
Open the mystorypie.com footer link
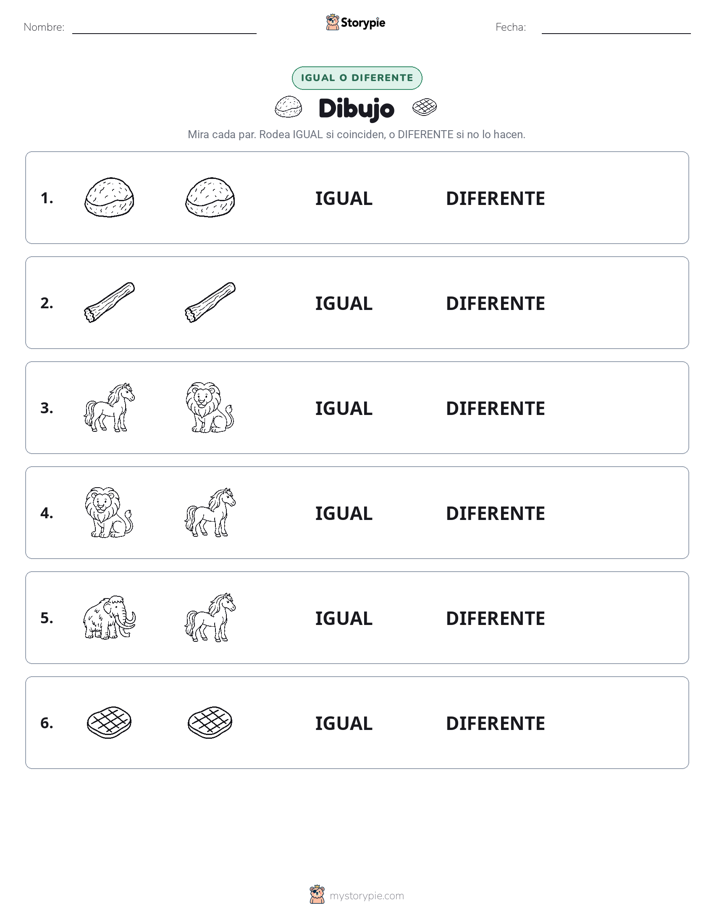tap(357, 895)
